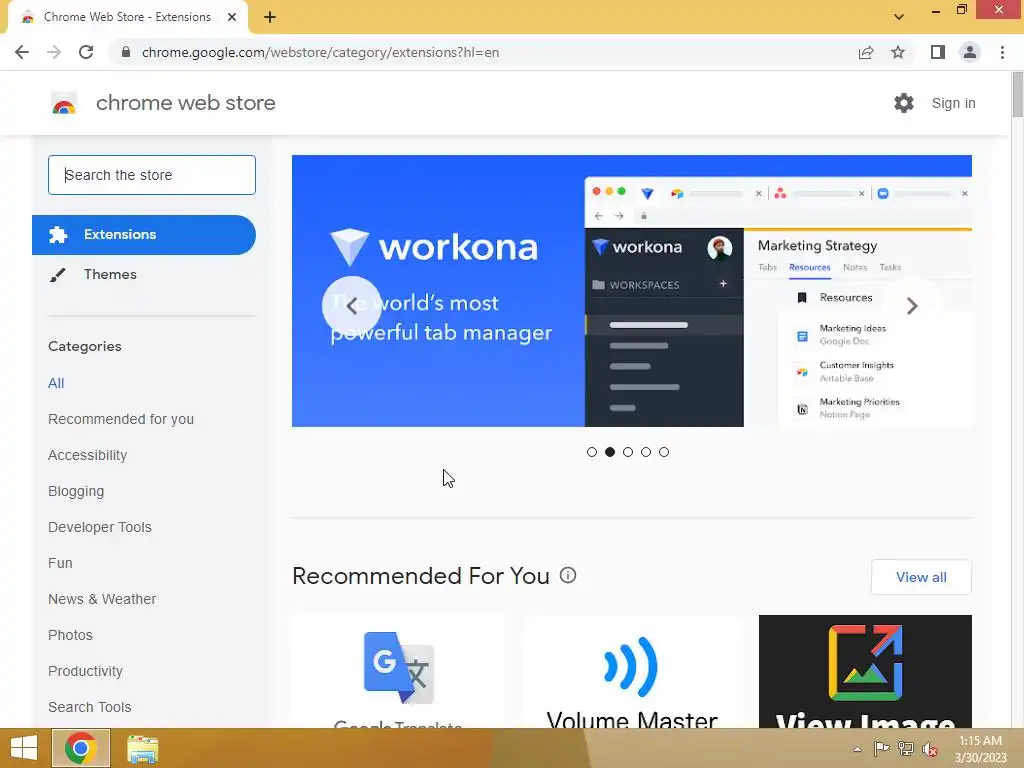
Task: Select the Extensions section
Action: coord(144,234)
